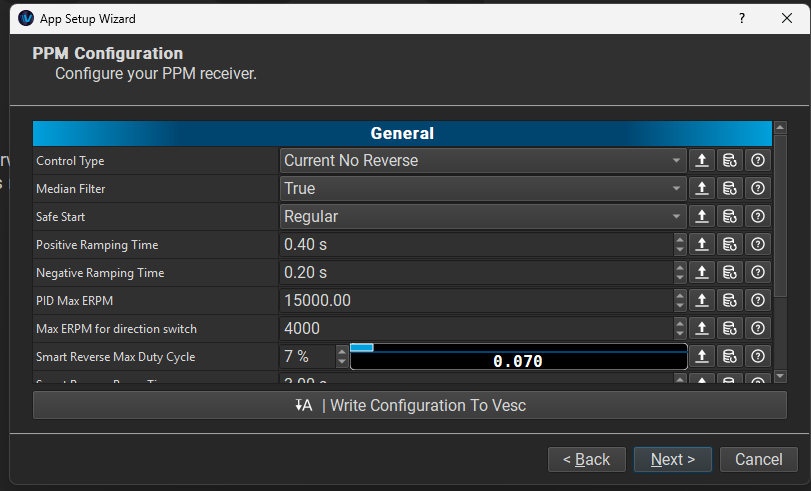Click the upload arrow icon for Smart Reverse Max Duty Cycle
This screenshot has height=491, width=811.
[x=702, y=356]
